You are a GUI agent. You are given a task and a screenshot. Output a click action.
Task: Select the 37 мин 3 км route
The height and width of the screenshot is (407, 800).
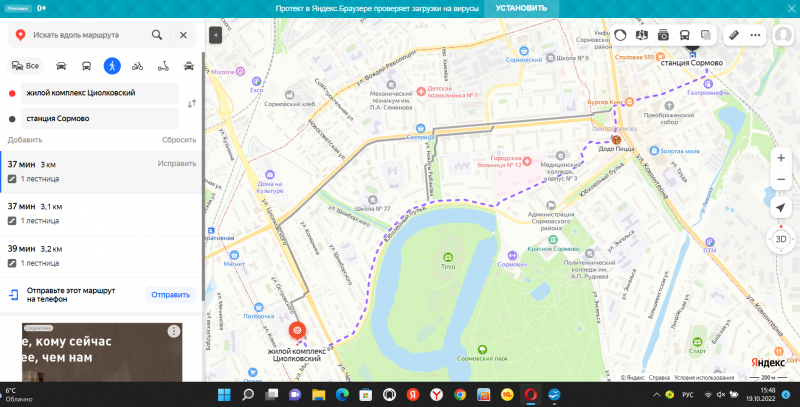pos(101,171)
